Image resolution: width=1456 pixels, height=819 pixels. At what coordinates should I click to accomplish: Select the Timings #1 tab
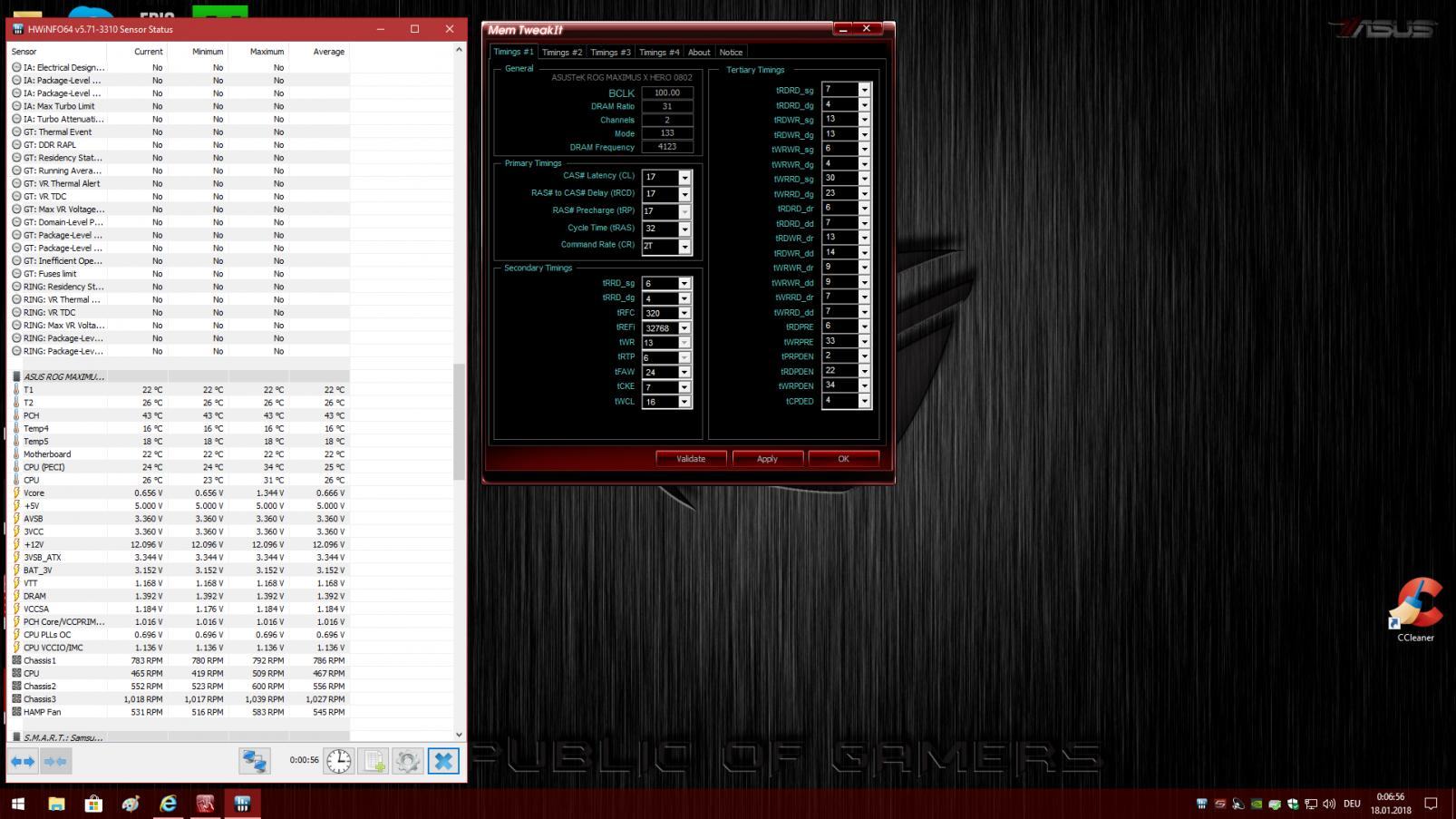coord(513,52)
